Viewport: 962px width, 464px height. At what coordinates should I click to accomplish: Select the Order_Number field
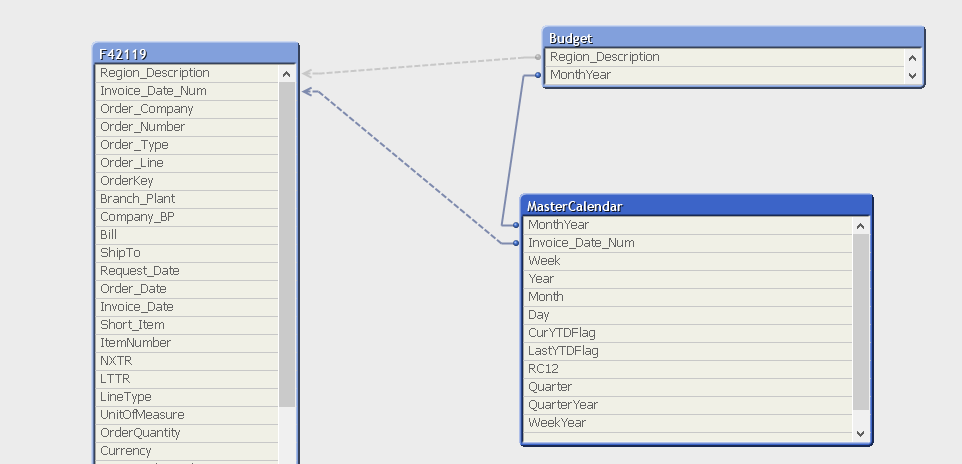(x=187, y=127)
